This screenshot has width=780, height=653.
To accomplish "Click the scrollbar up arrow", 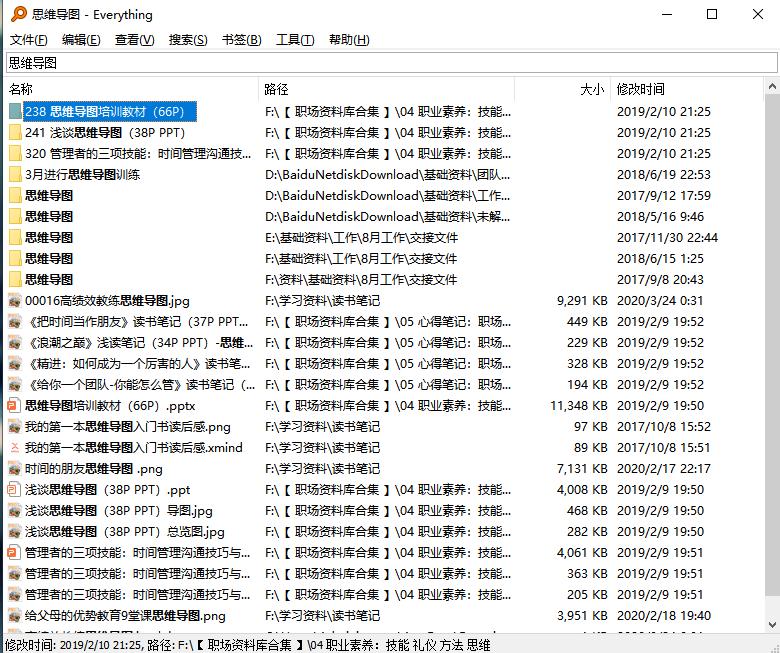I will click(x=772, y=87).
